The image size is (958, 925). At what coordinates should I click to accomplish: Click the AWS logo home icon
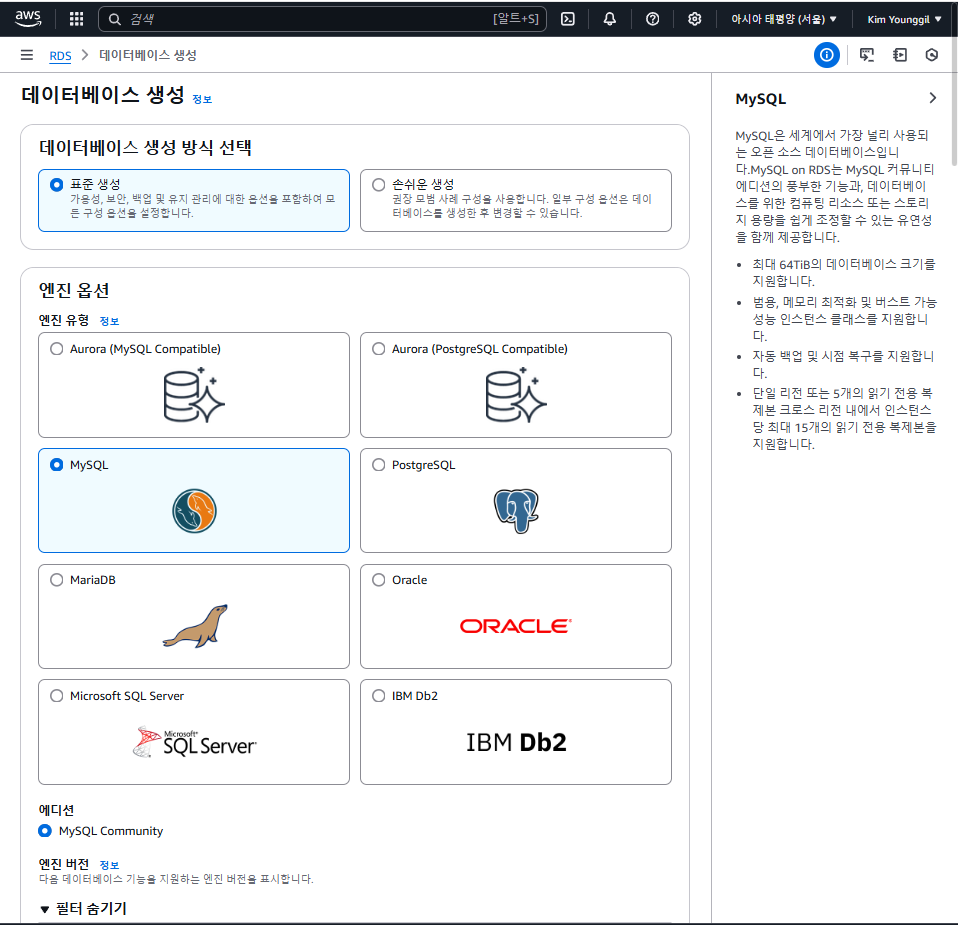click(28, 19)
